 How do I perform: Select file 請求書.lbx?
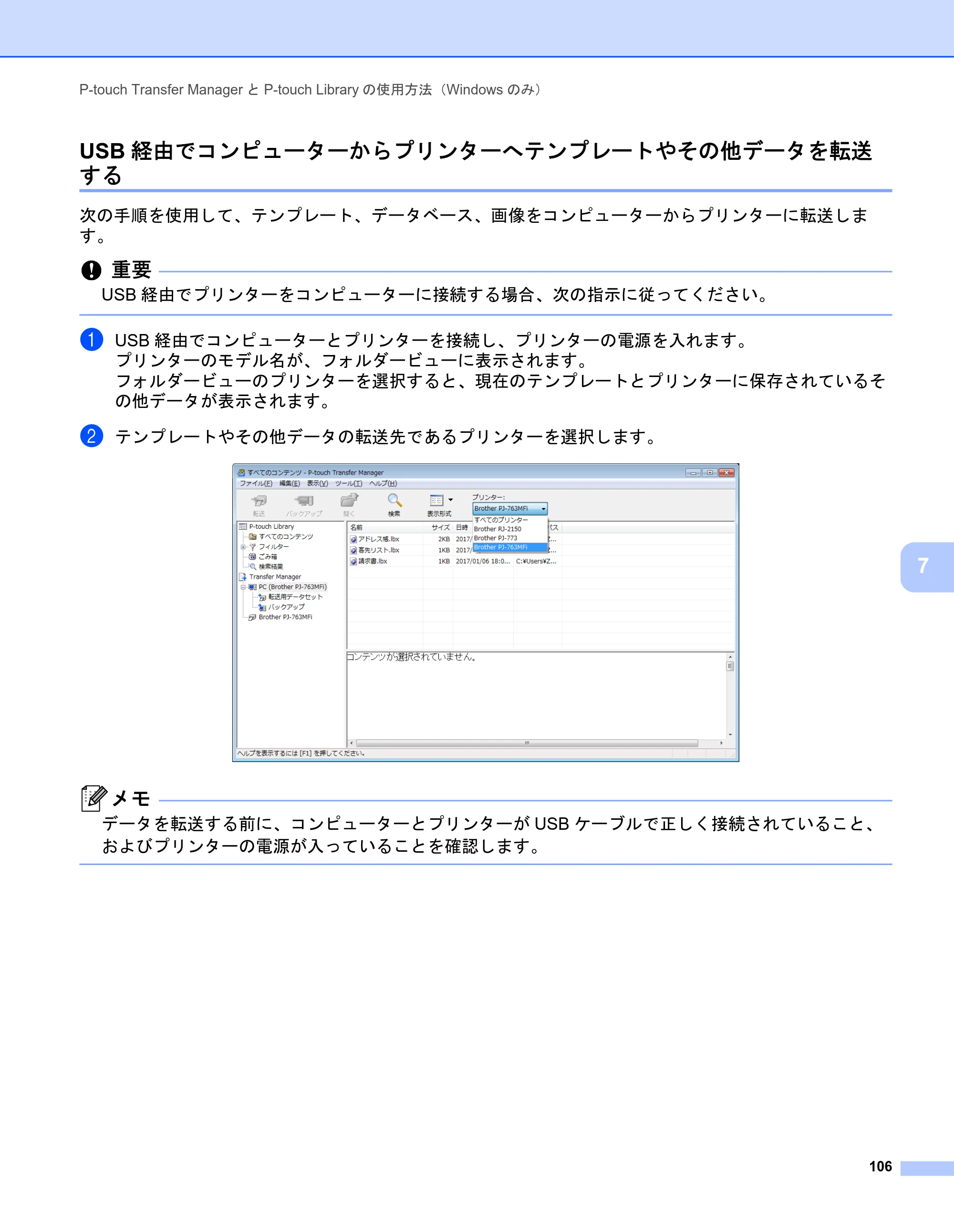(373, 561)
